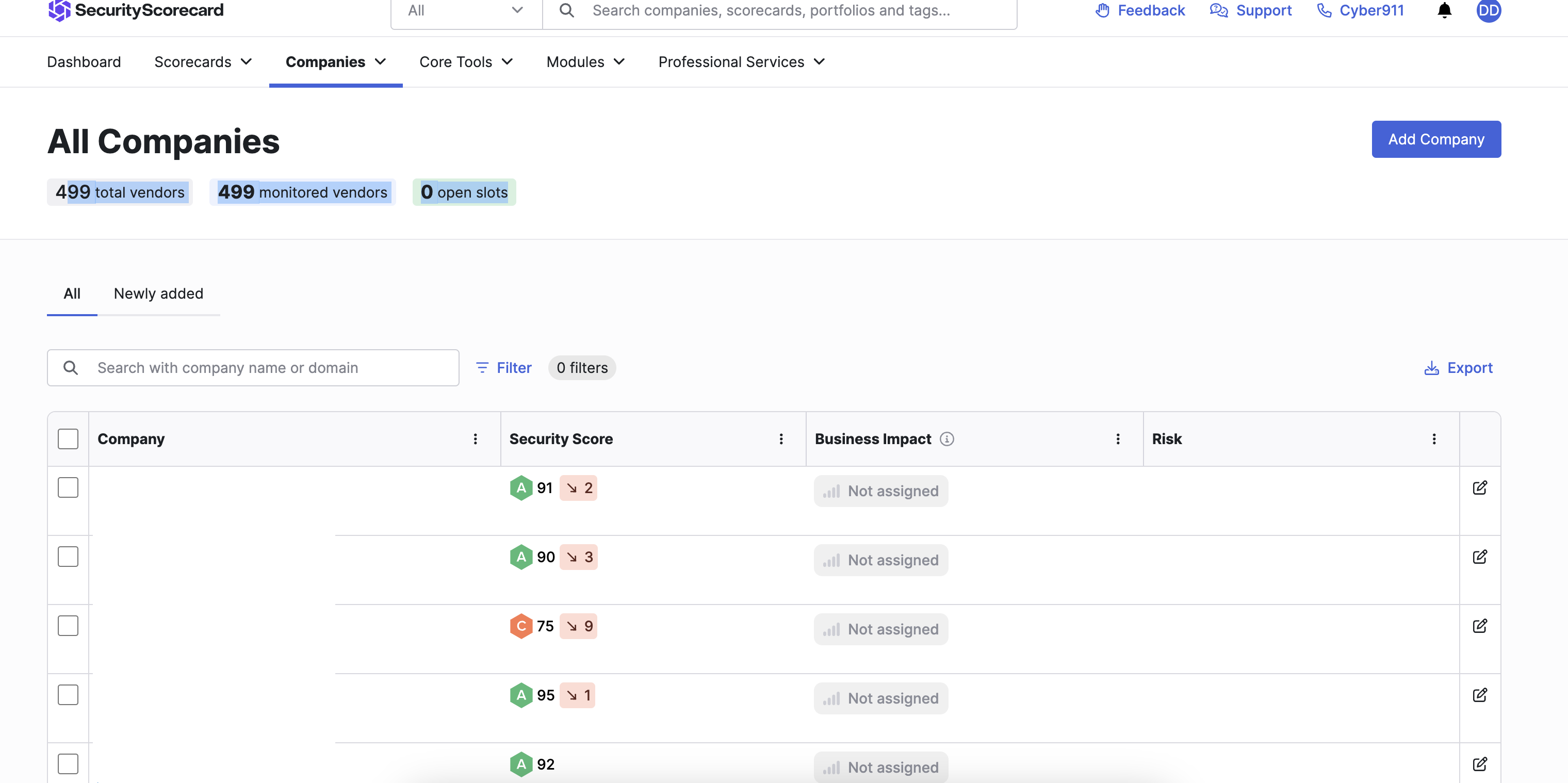Click the 0 open slots badge
Screen dimensions: 1568x783
tap(464, 192)
